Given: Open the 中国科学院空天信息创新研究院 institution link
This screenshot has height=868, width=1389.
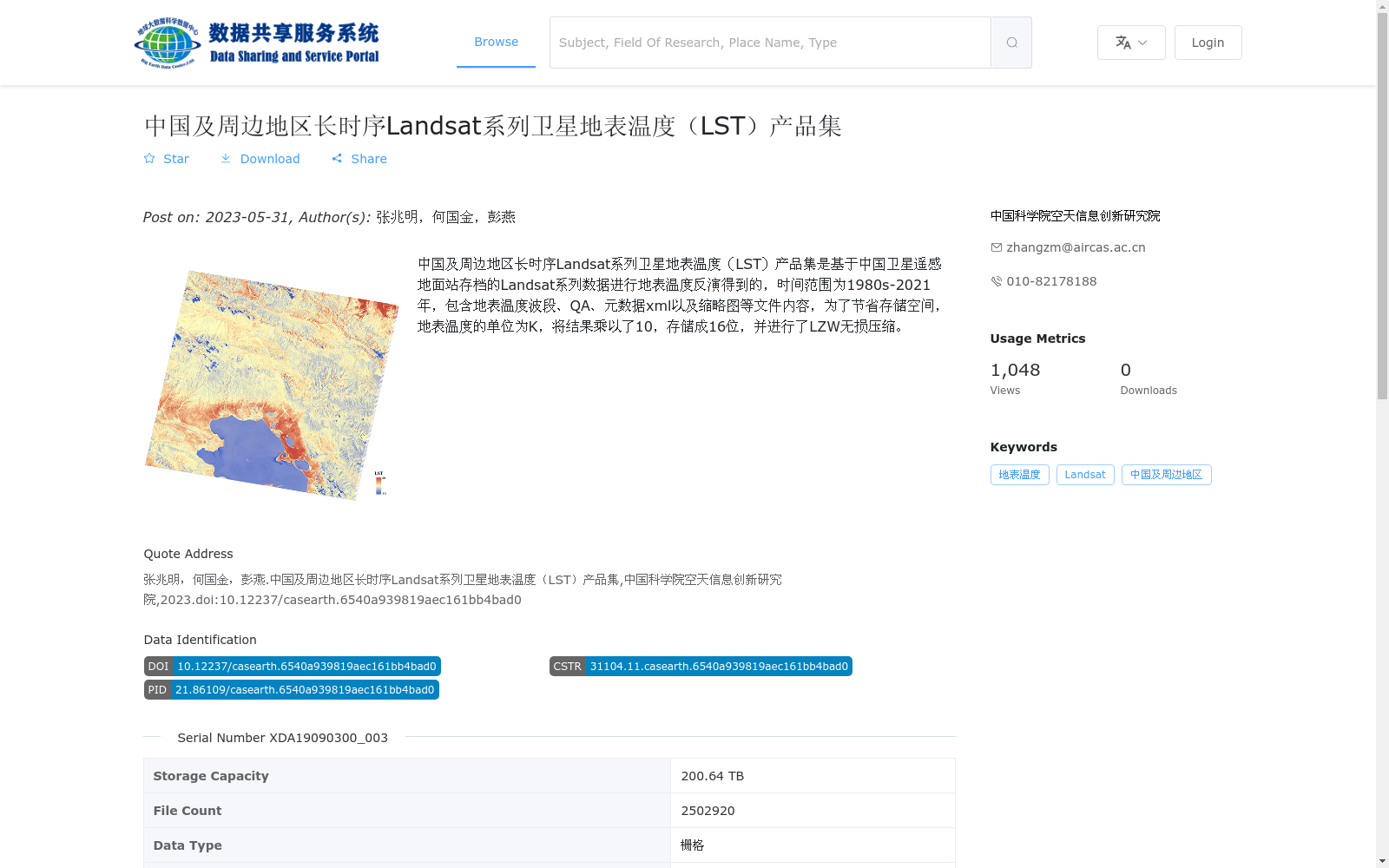Looking at the screenshot, I should point(1075,216).
